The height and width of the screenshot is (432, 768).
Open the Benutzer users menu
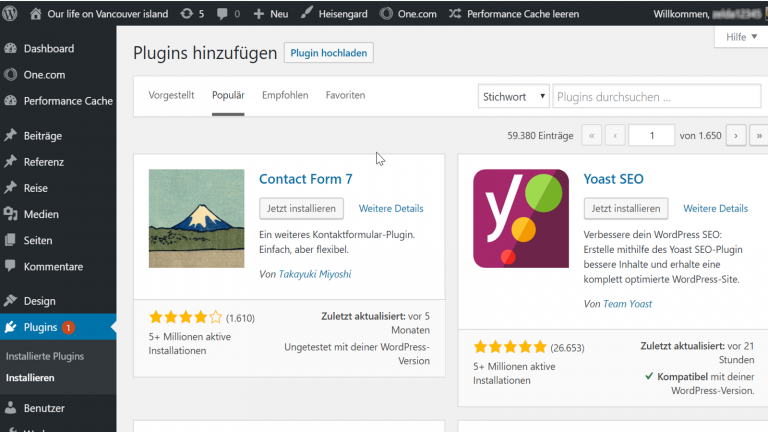[x=44, y=408]
